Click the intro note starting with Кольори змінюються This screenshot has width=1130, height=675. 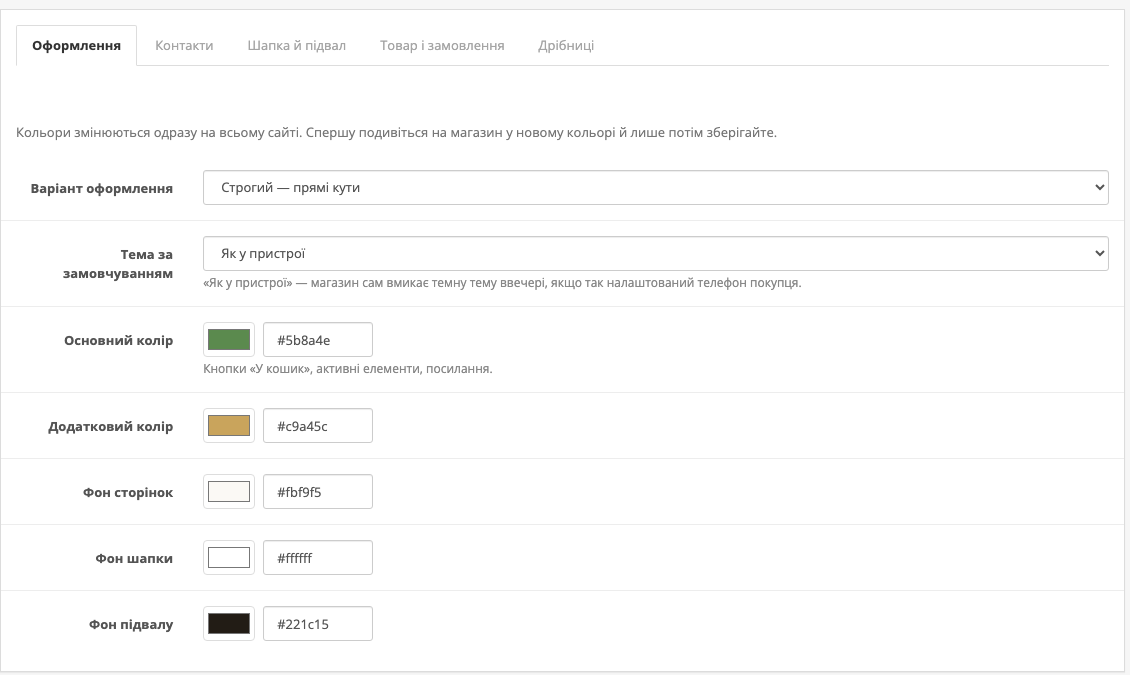(x=396, y=133)
